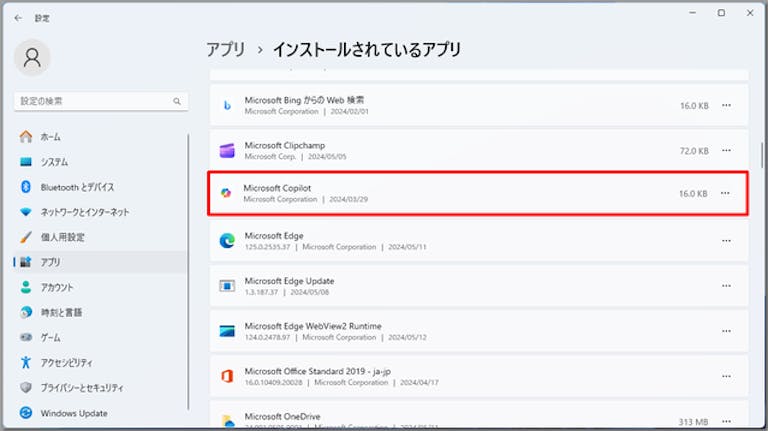Open more options for Microsoft Copilot
Viewport: 768px width, 431px height.
click(x=725, y=193)
